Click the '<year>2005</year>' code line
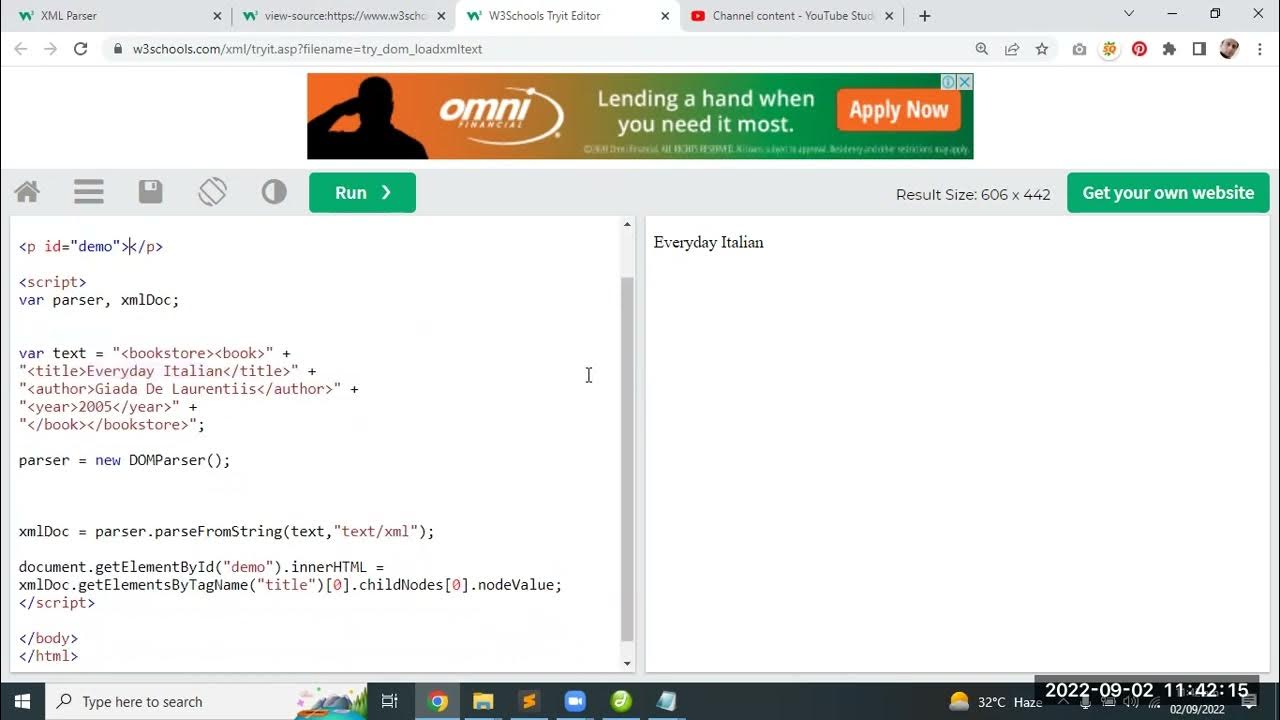 [x=108, y=407]
